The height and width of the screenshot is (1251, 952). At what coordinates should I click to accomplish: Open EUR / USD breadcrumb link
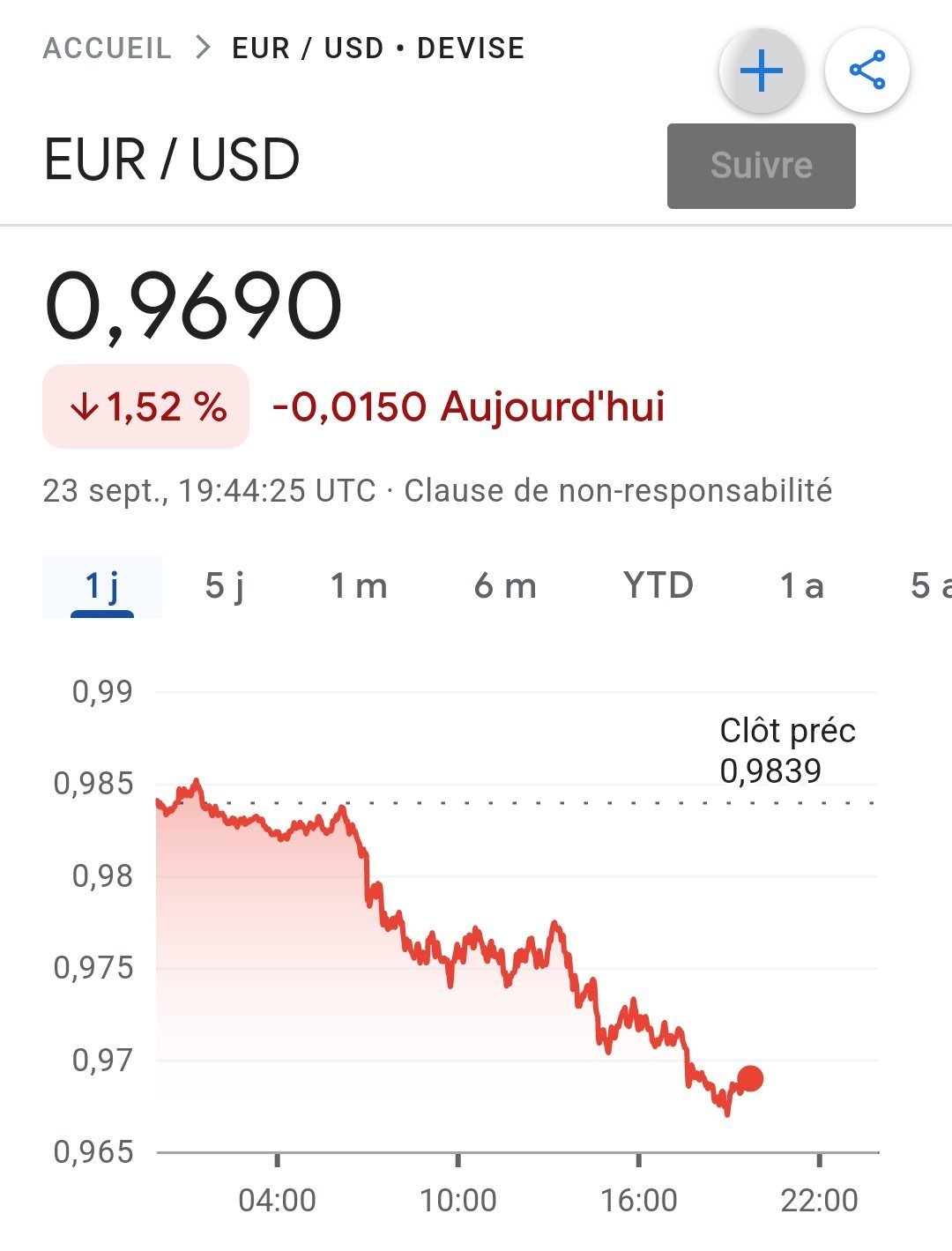tap(309, 48)
